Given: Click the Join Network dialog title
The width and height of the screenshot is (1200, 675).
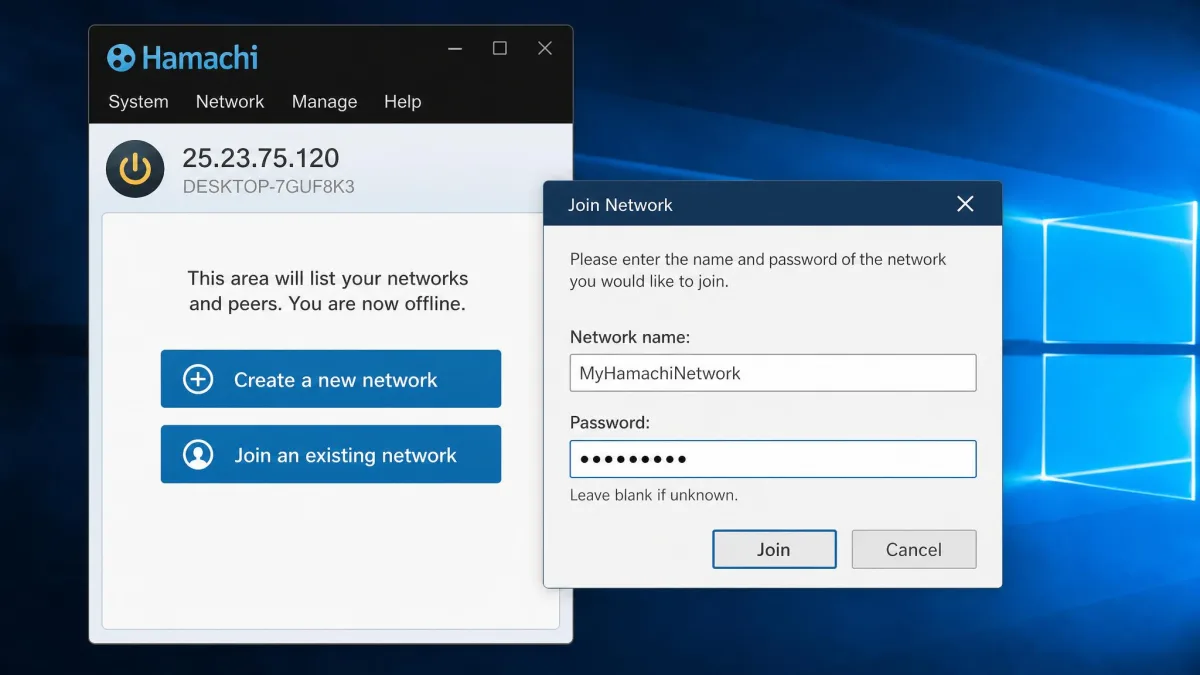Looking at the screenshot, I should (x=620, y=205).
